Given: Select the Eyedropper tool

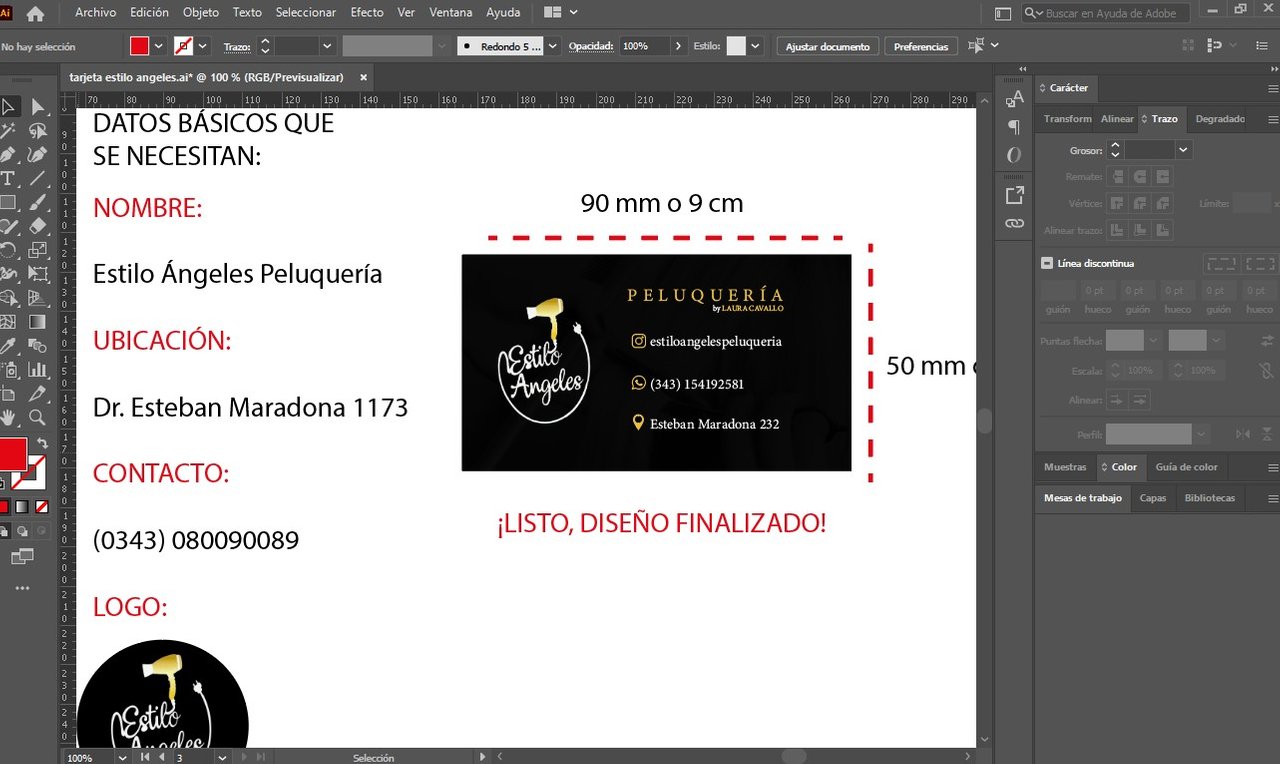Looking at the screenshot, I should click(x=8, y=346).
